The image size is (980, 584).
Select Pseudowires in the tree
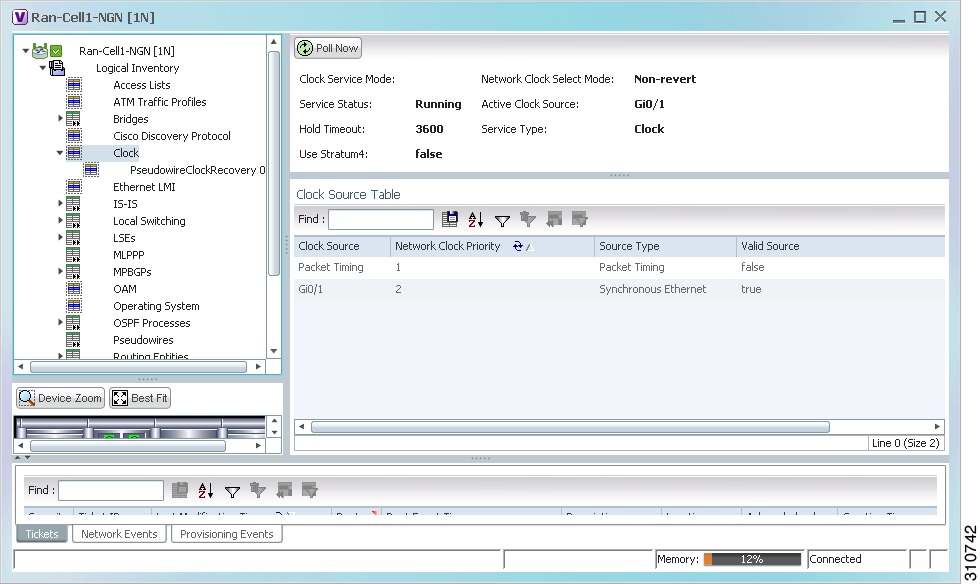(143, 340)
